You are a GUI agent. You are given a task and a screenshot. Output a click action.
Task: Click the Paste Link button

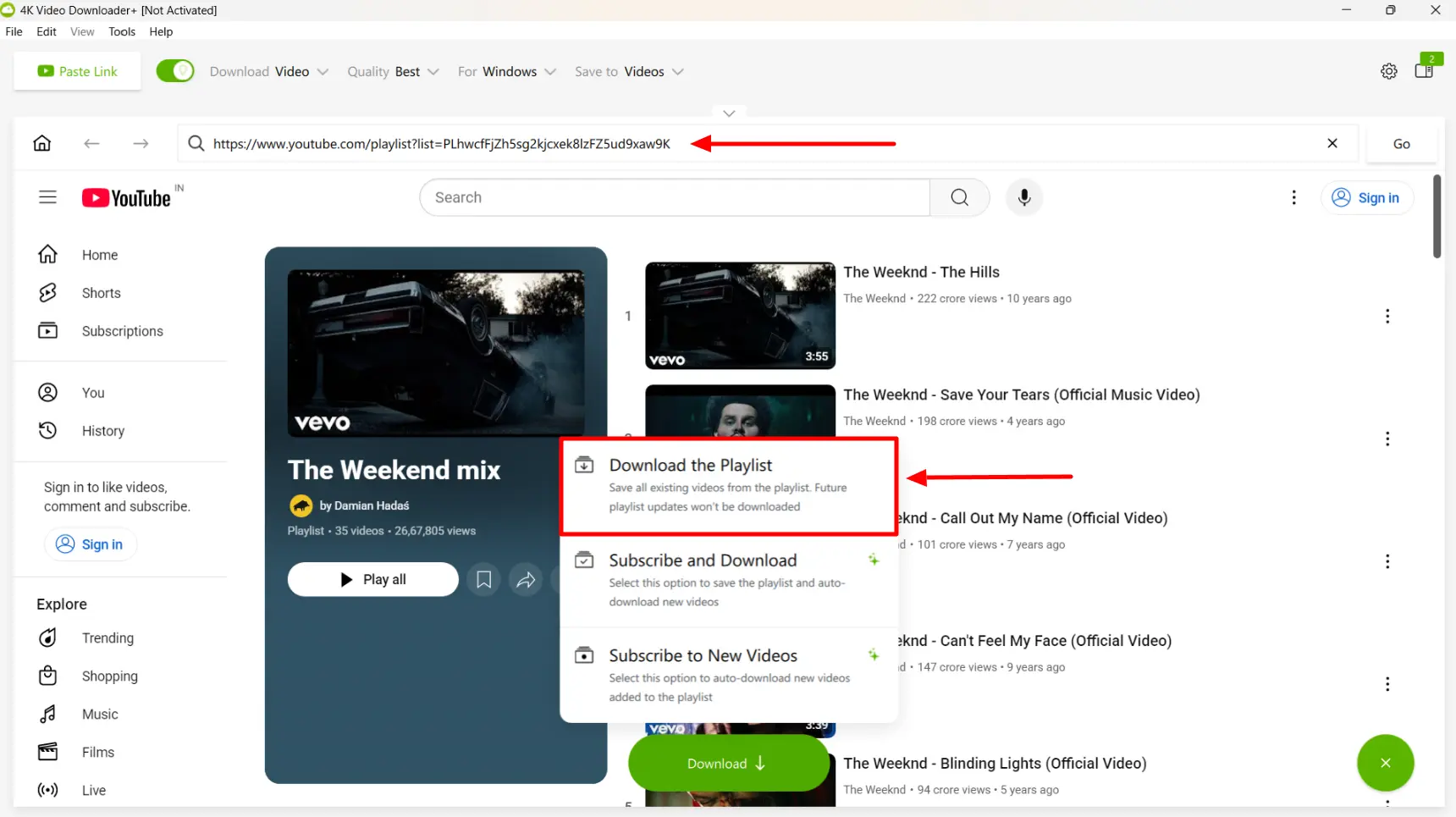[x=77, y=71]
